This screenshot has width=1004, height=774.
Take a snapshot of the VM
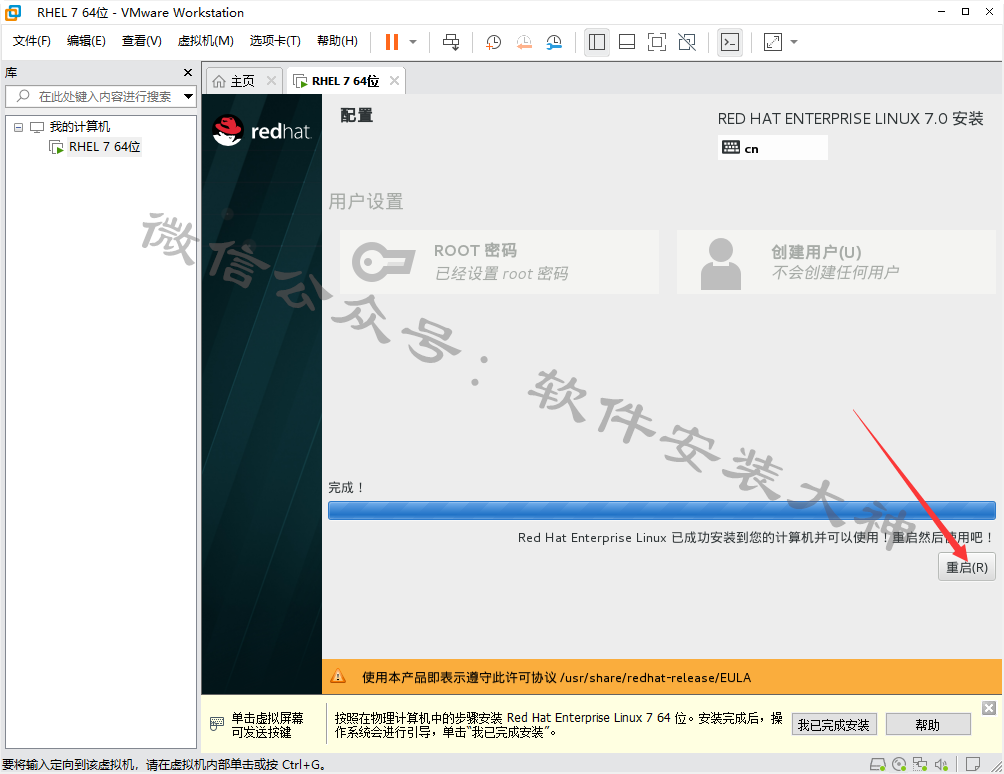pos(493,42)
